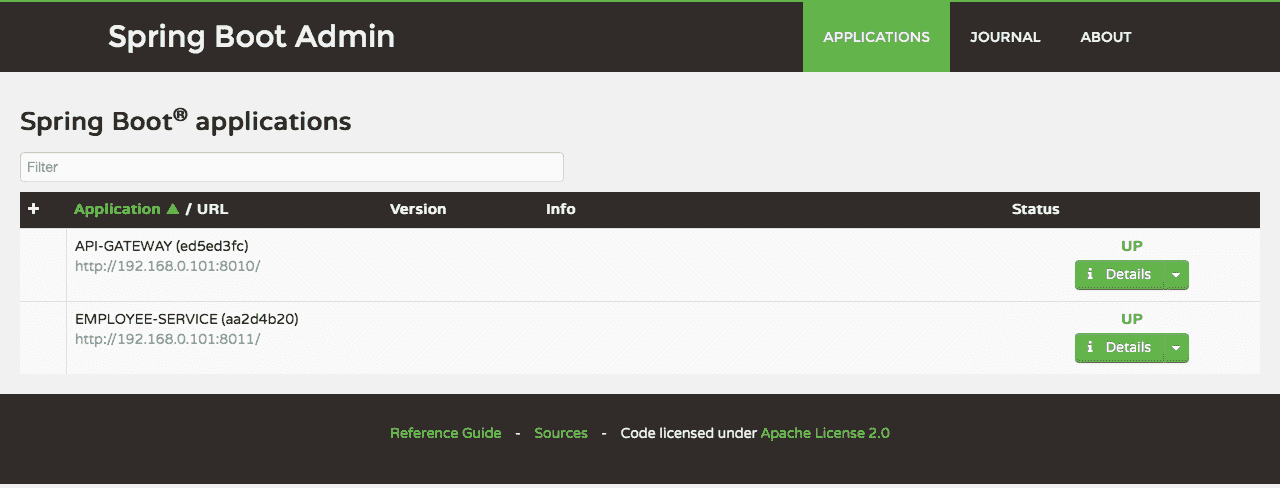Open the Apache License 2.0 link

(825, 433)
